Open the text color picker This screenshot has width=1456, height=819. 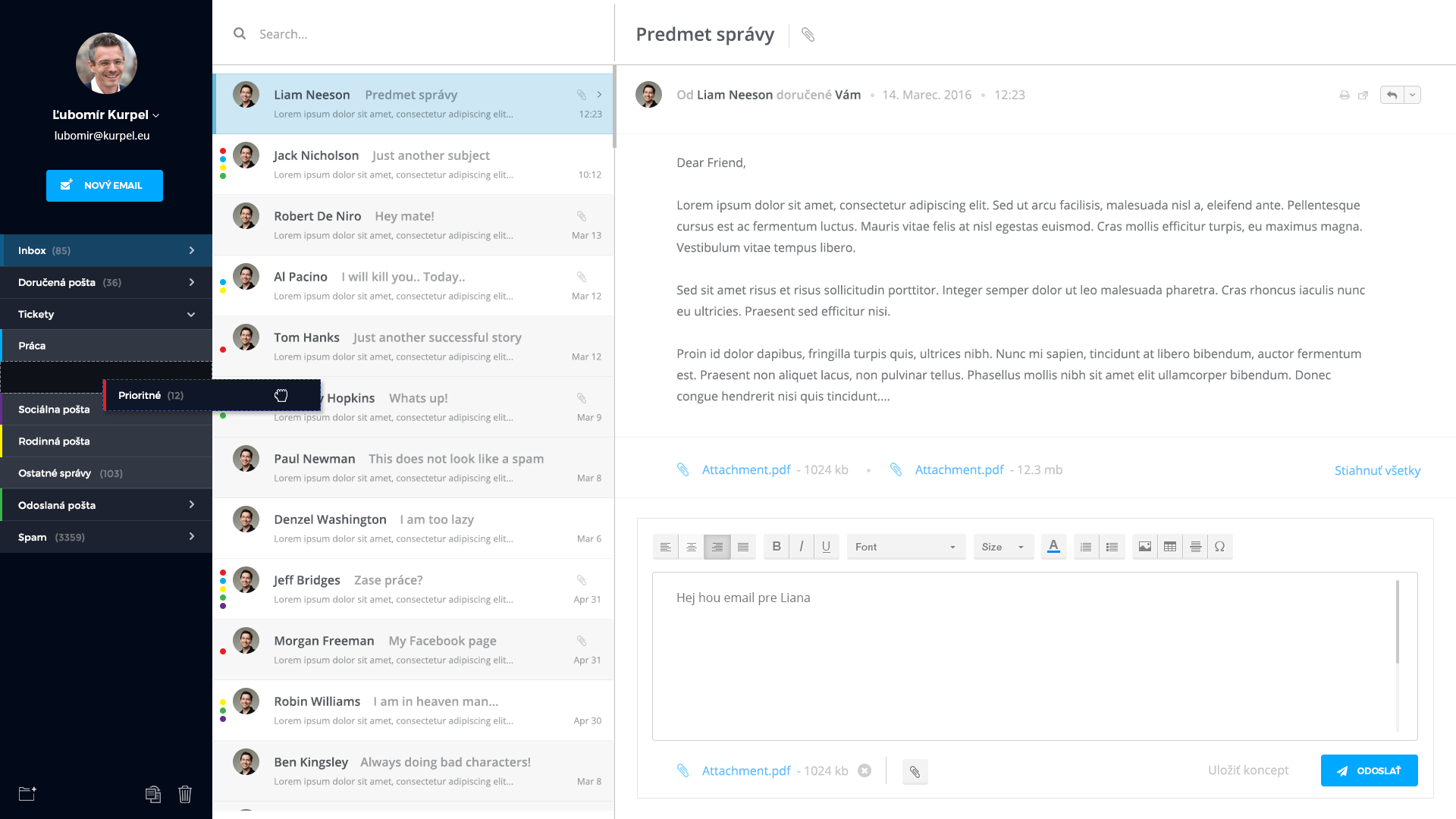pos(1053,547)
